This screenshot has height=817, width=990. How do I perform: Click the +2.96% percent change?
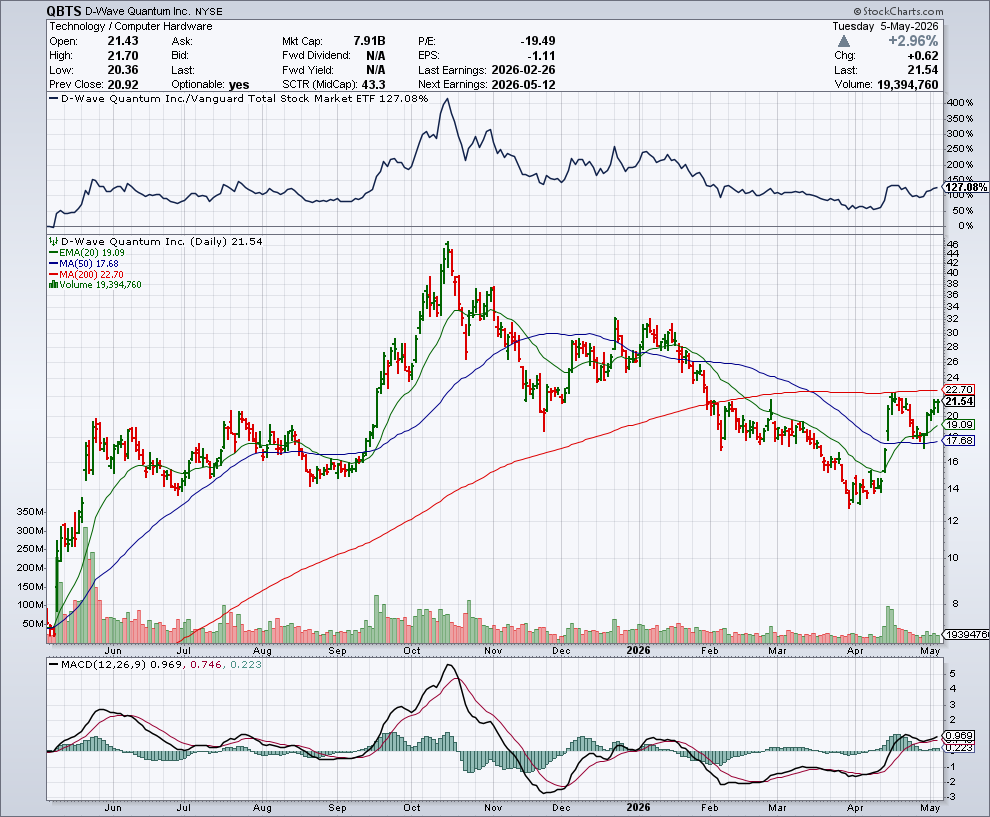pos(914,41)
